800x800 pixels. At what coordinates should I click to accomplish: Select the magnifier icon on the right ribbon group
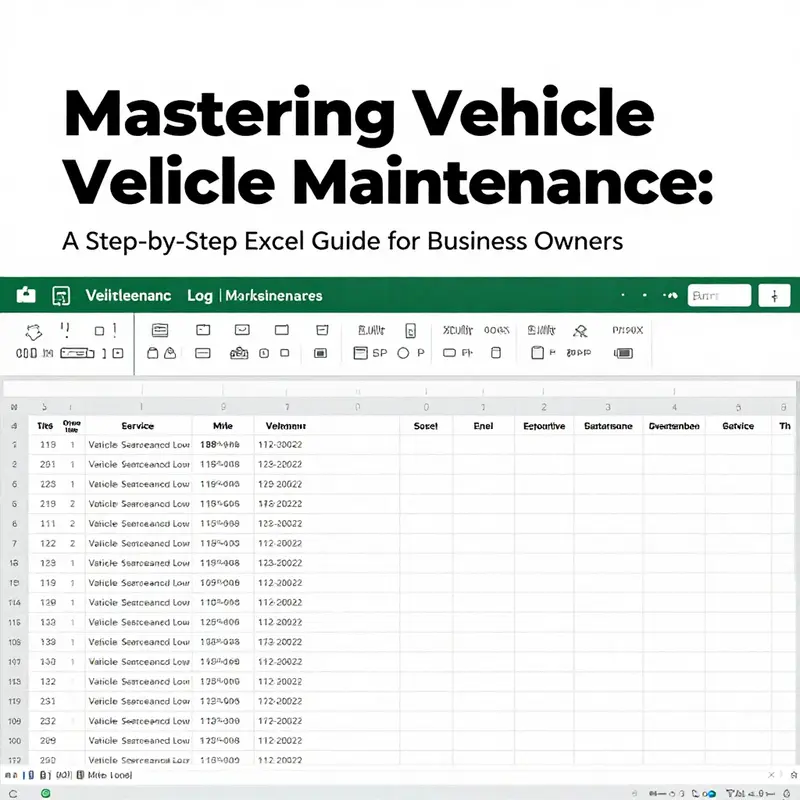tap(581, 328)
